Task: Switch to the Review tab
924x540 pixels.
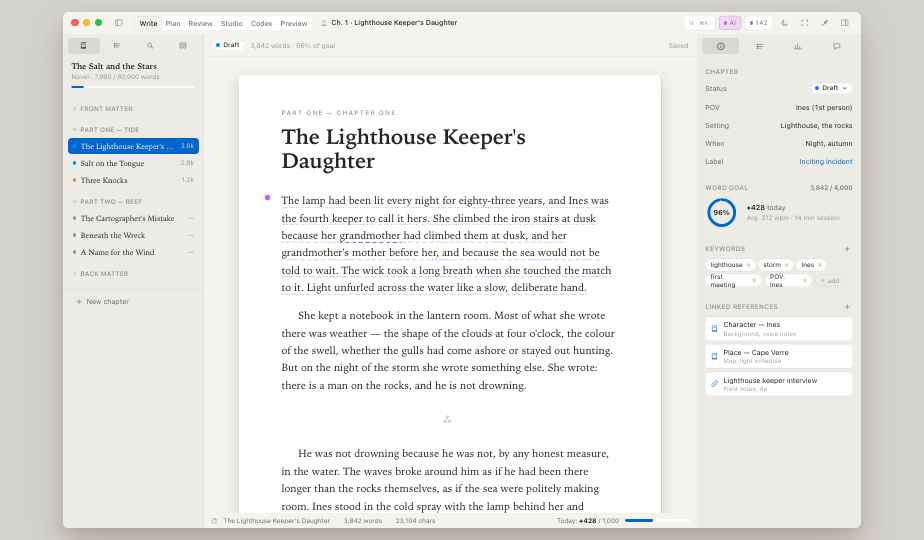Action: 200,24
